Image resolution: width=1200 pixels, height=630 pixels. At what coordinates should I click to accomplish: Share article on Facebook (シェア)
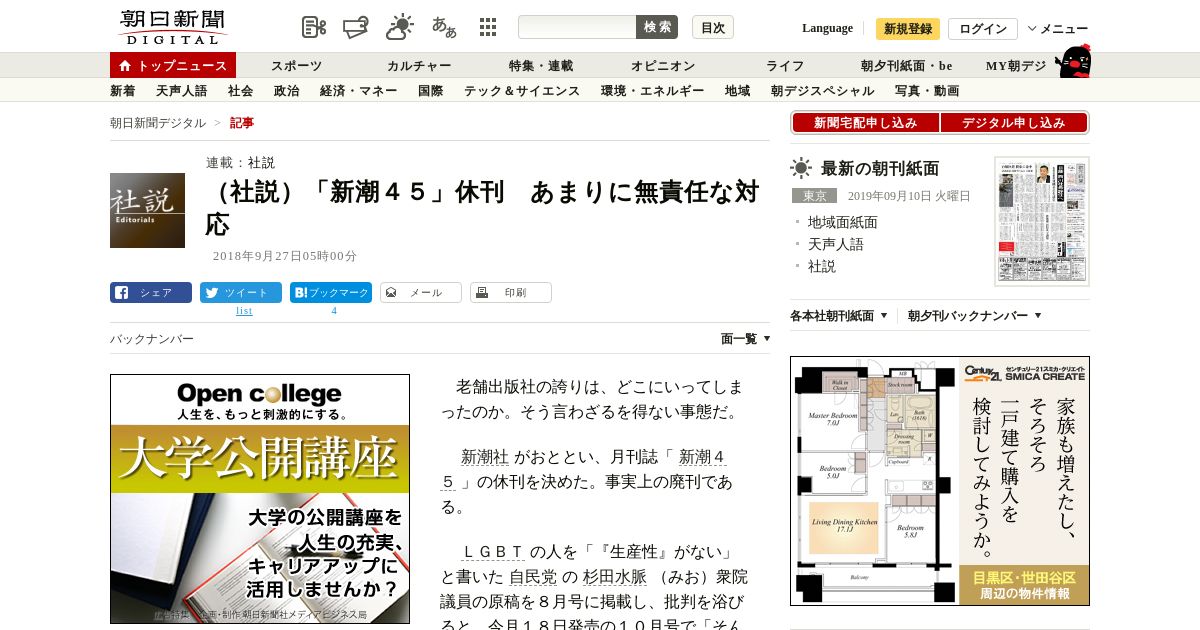tap(151, 293)
